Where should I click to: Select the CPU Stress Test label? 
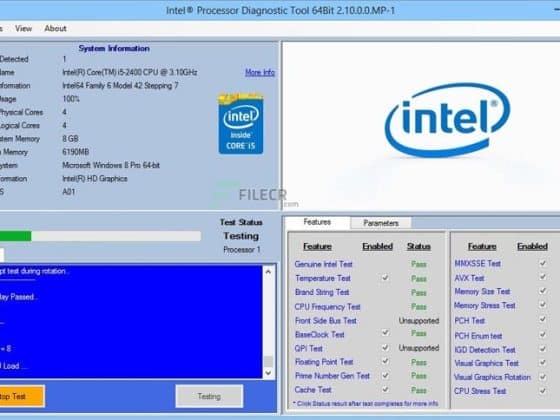pyautogui.click(x=480, y=391)
